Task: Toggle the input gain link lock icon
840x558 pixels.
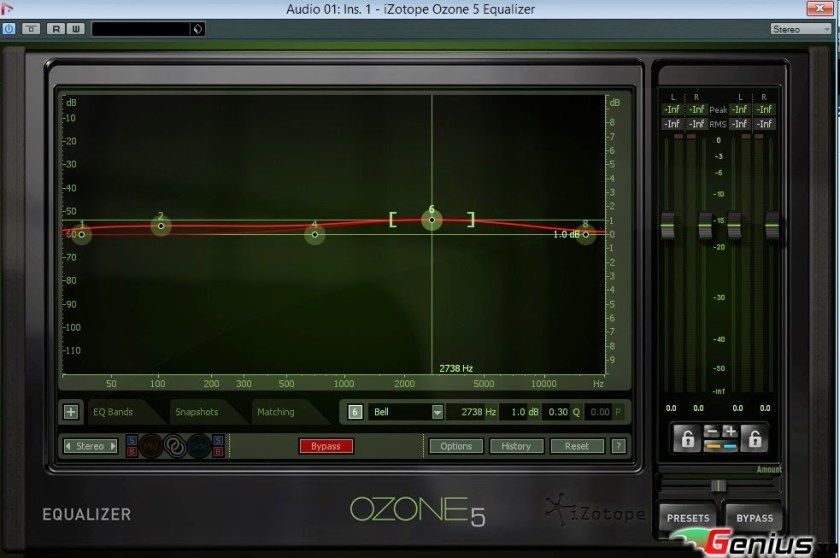Action: 687,439
